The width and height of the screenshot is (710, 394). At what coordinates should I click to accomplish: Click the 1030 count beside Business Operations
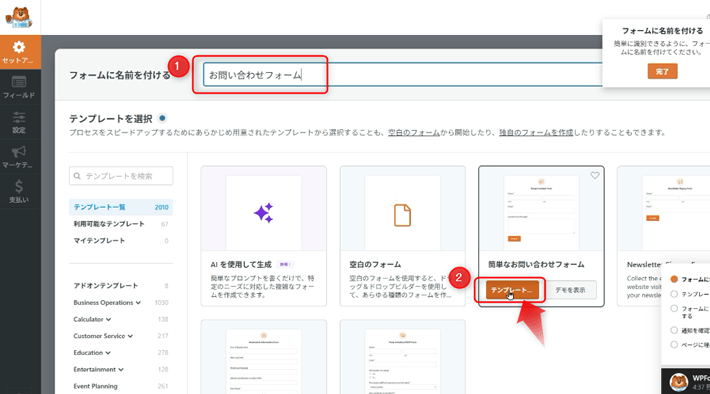point(161,303)
